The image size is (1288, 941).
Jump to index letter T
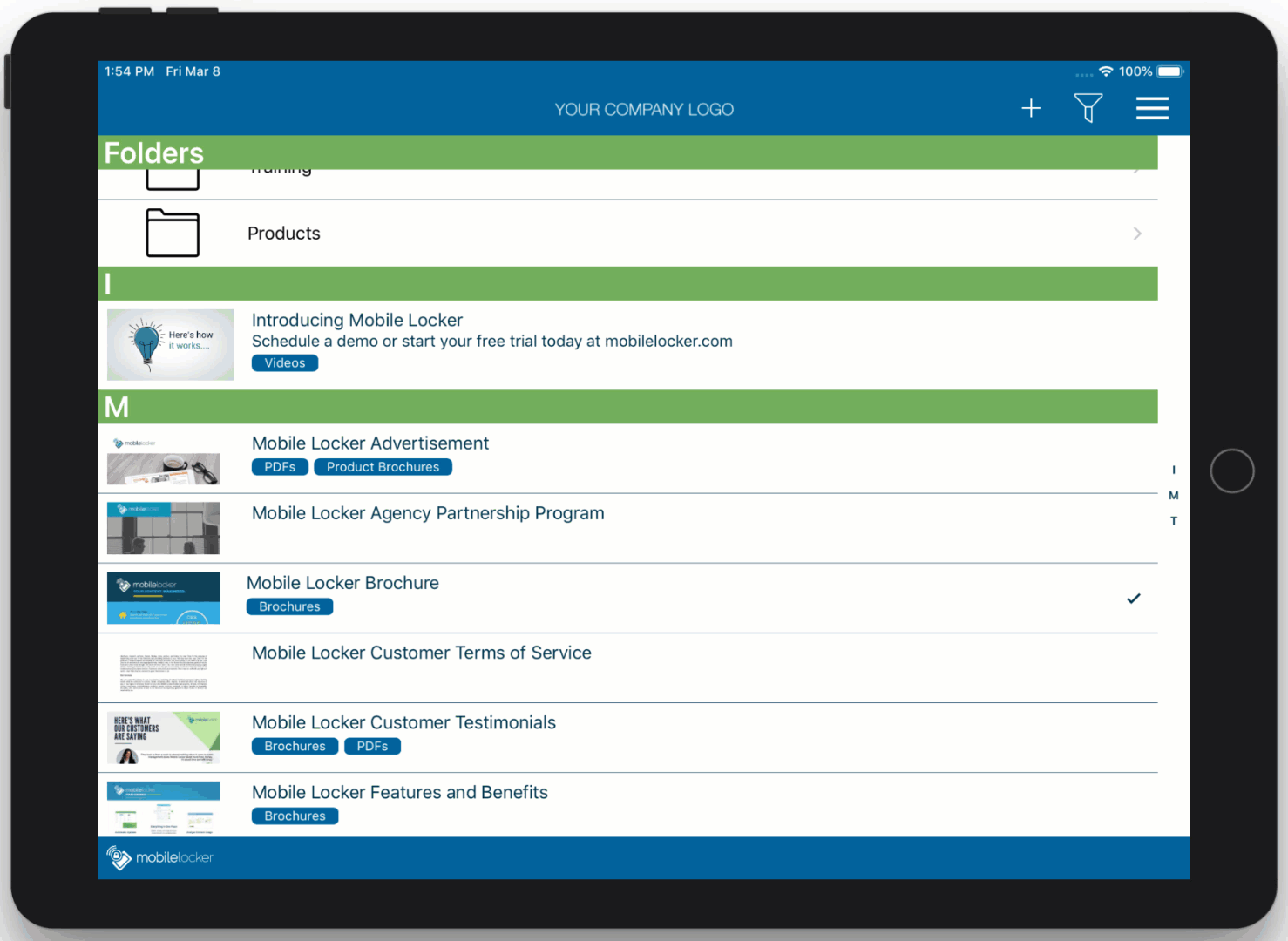(1174, 521)
